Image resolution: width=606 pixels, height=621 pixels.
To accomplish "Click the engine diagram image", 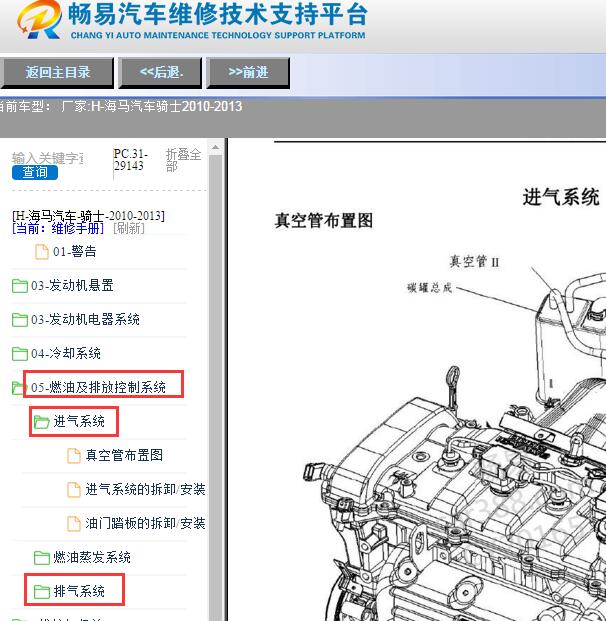I will click(455, 442).
